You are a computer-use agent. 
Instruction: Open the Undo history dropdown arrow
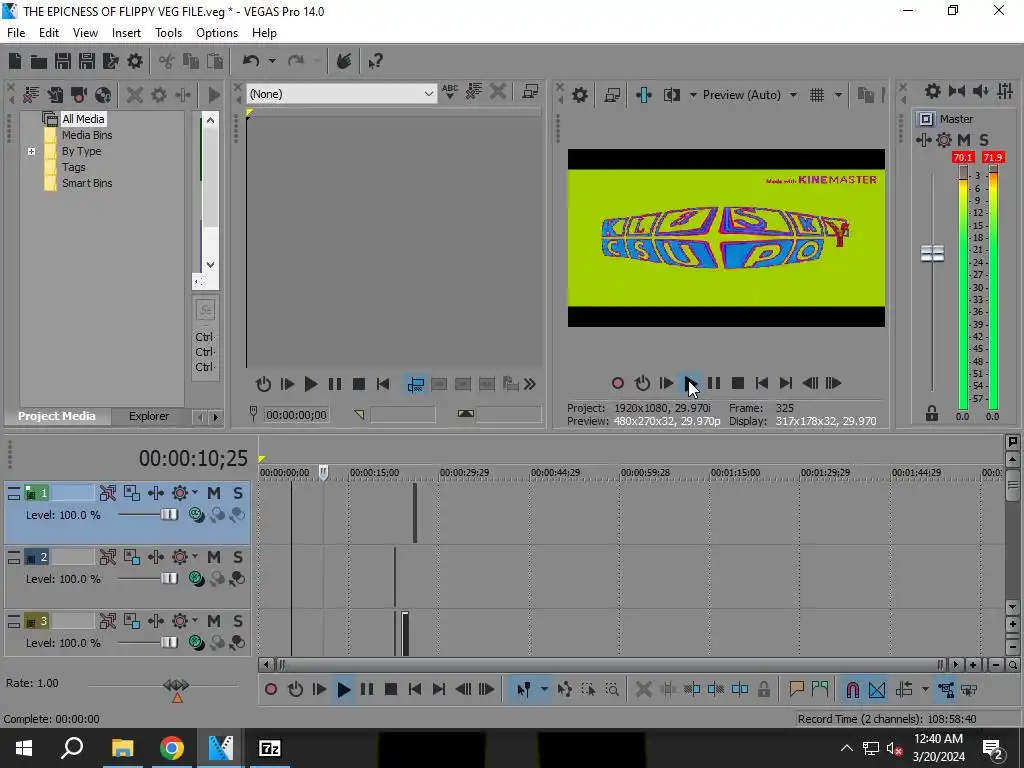coord(272,61)
